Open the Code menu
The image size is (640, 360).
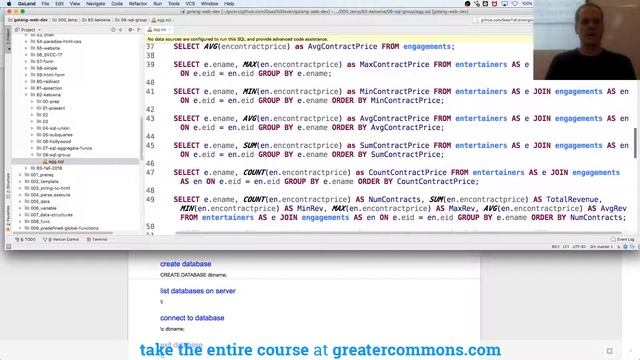(117, 4)
